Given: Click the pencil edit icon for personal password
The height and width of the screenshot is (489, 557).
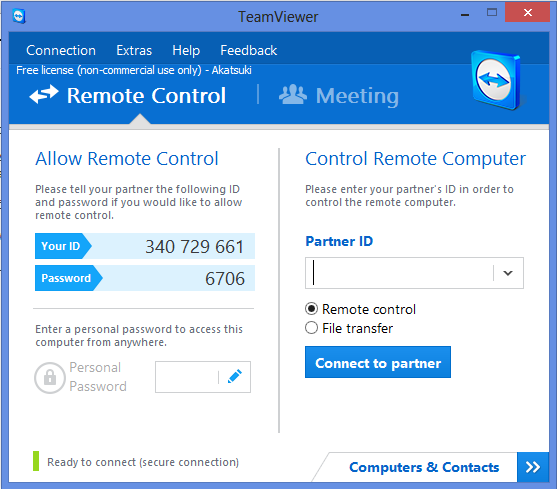Looking at the screenshot, I should coord(234,376).
